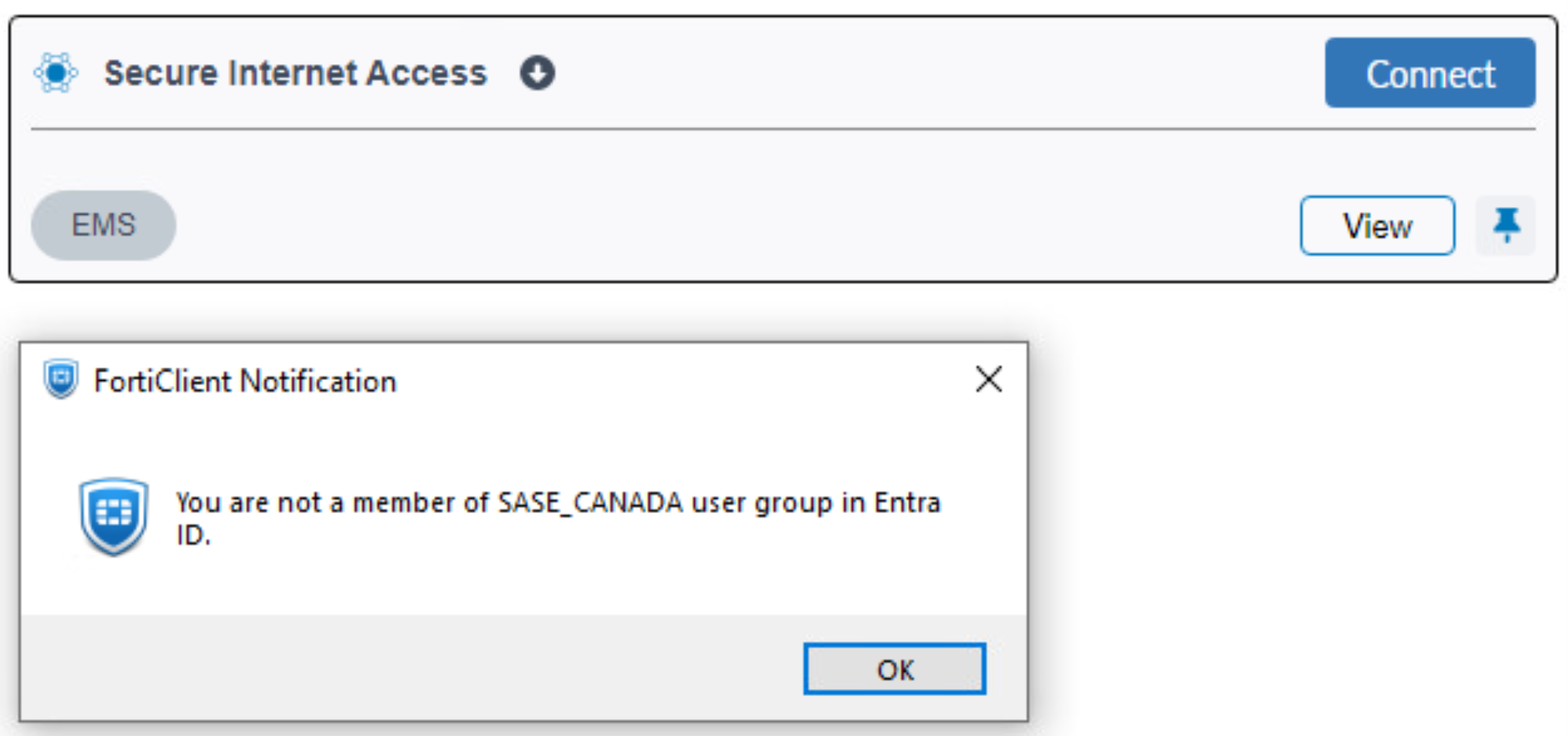1568x736 pixels.
Task: Click the dialog title bar empty area
Action: click(680, 380)
